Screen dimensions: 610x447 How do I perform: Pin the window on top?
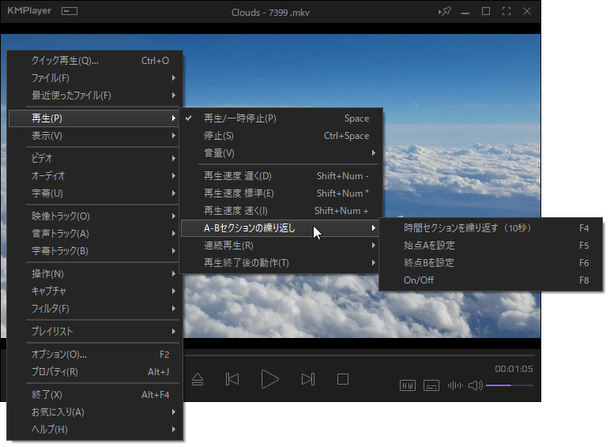(444, 12)
